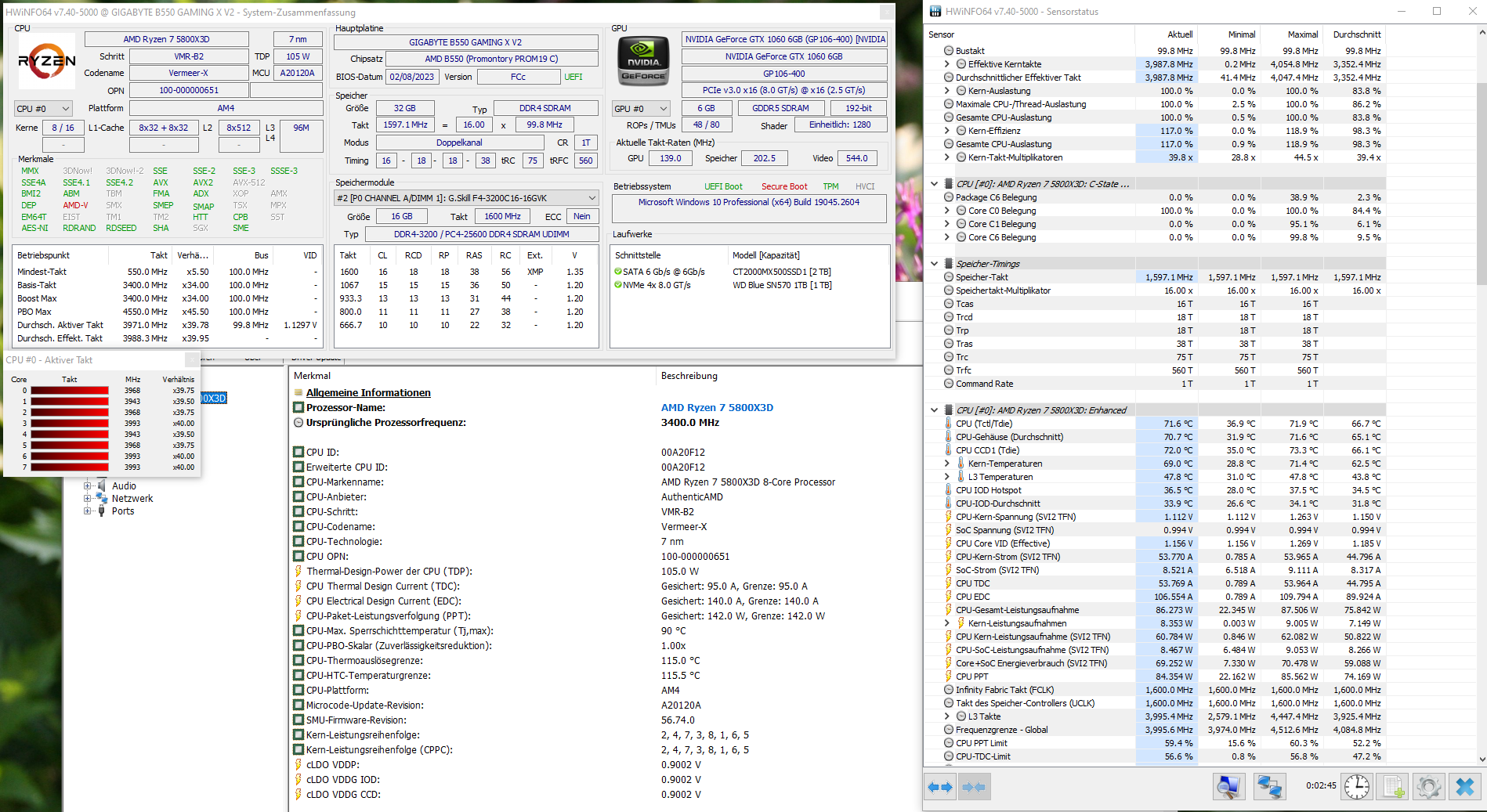Click the CPU name field in System-Zusammenfassung
The height and width of the screenshot is (812, 1487).
[x=166, y=39]
